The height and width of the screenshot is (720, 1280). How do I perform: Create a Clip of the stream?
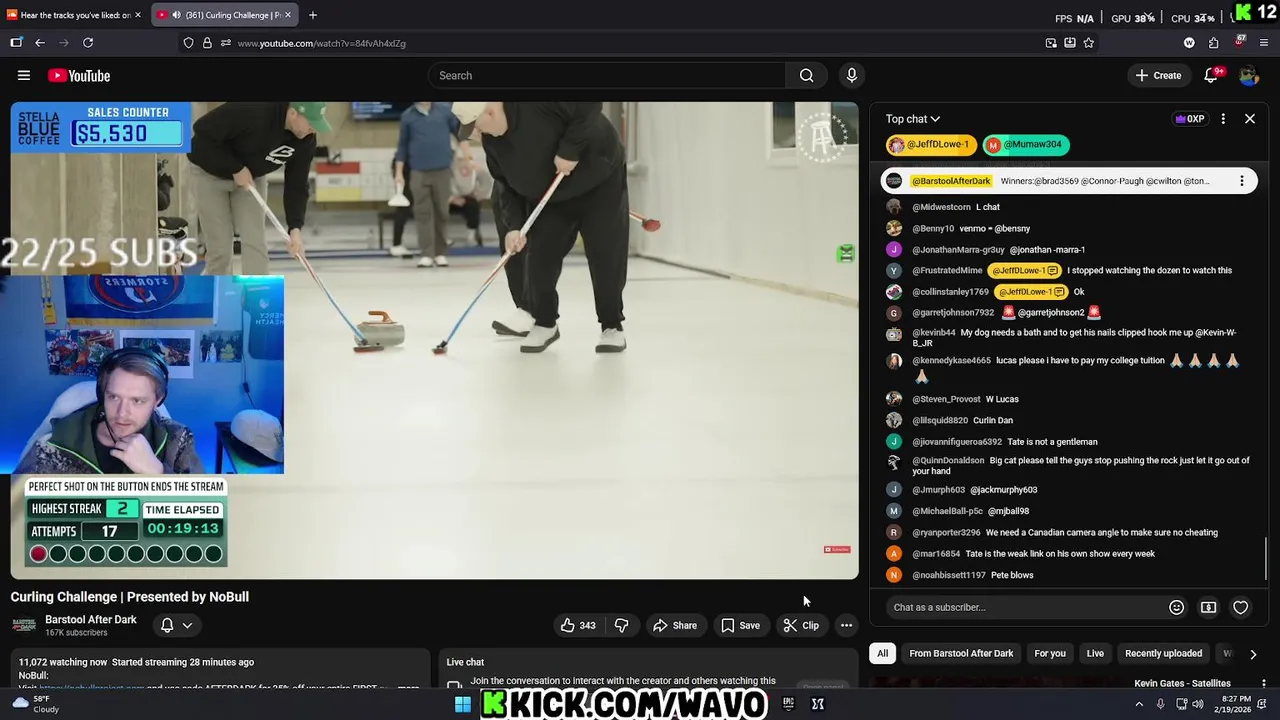point(801,625)
